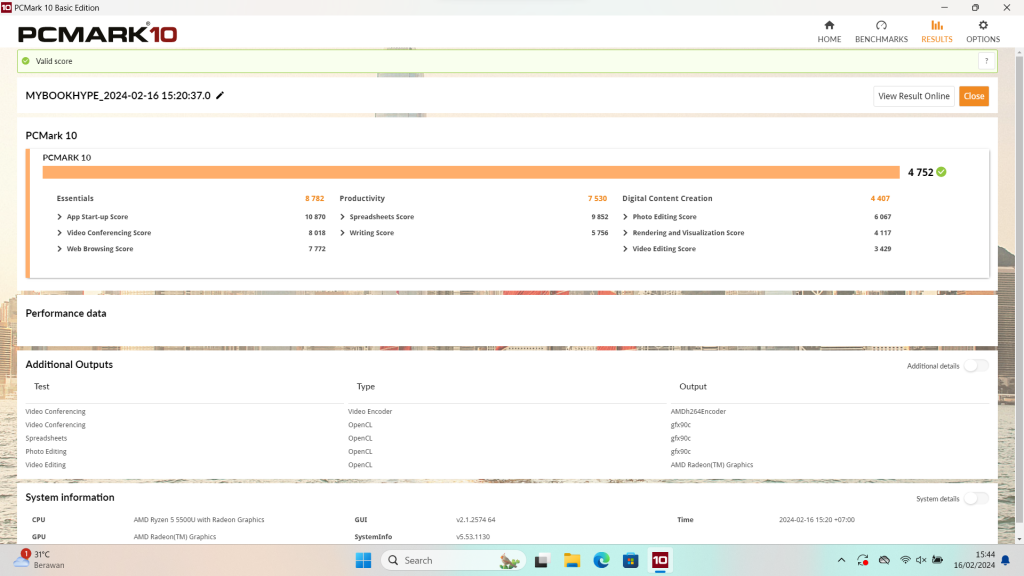The width and height of the screenshot is (1024, 576).
Task: Click the AMD Ryzen 5 5500U CPU text
Action: click(x=199, y=520)
